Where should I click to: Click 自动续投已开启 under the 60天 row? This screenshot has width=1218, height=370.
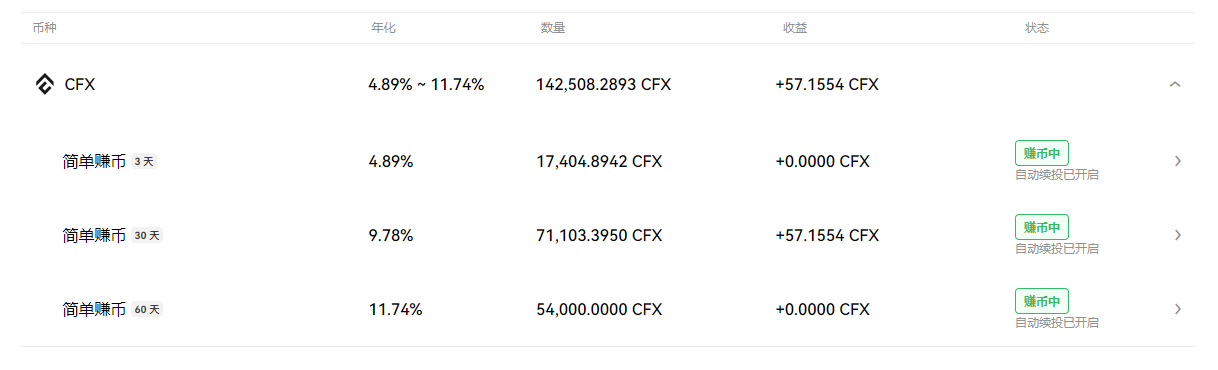click(x=1057, y=323)
